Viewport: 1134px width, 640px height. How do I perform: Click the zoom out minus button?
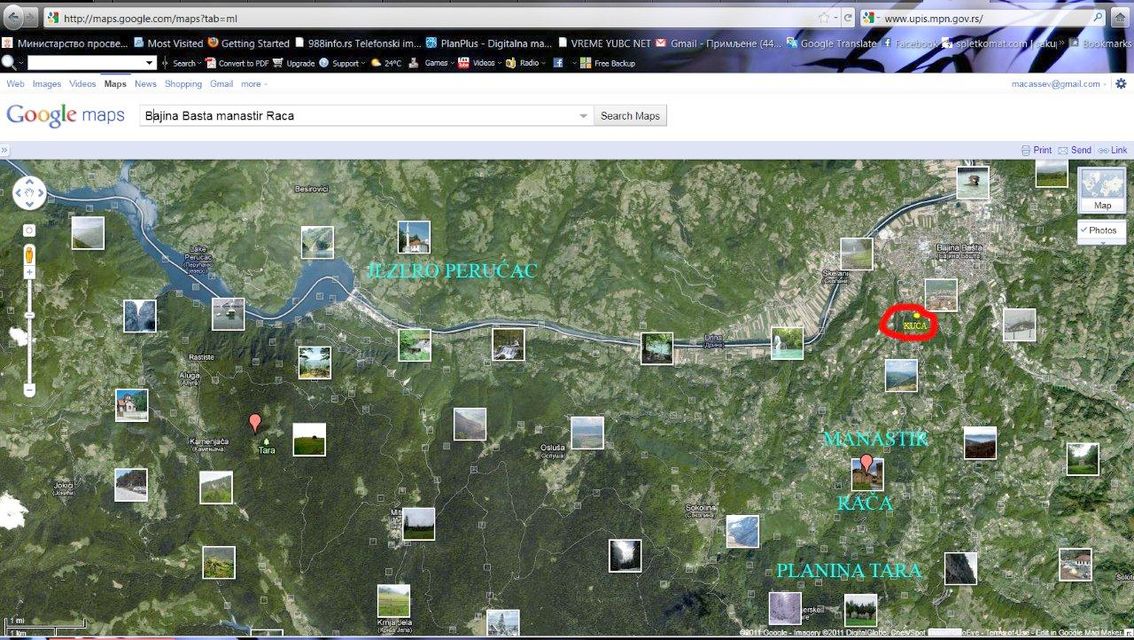pyautogui.click(x=29, y=389)
